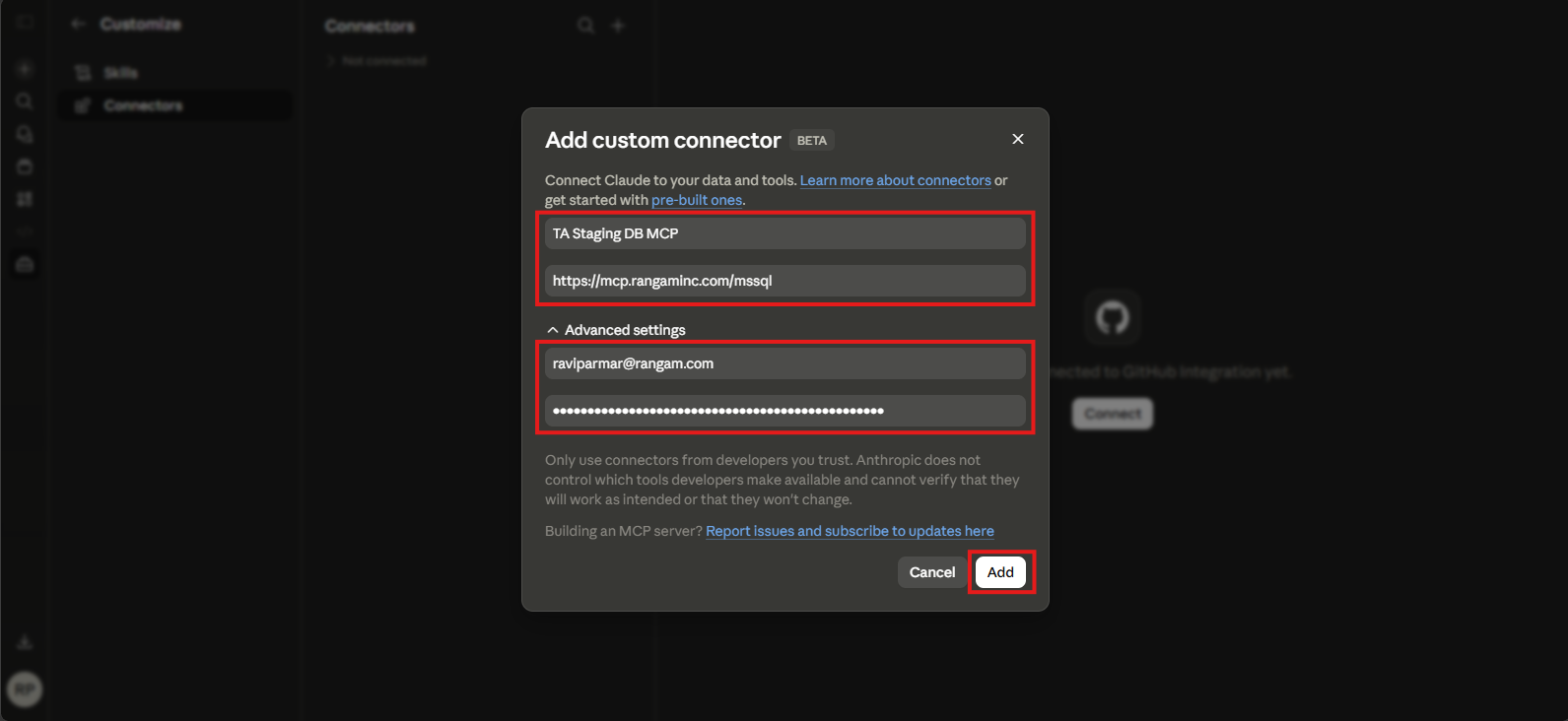Click the BETA badge beside dialog title
This screenshot has height=721, width=1568.
[x=812, y=141]
